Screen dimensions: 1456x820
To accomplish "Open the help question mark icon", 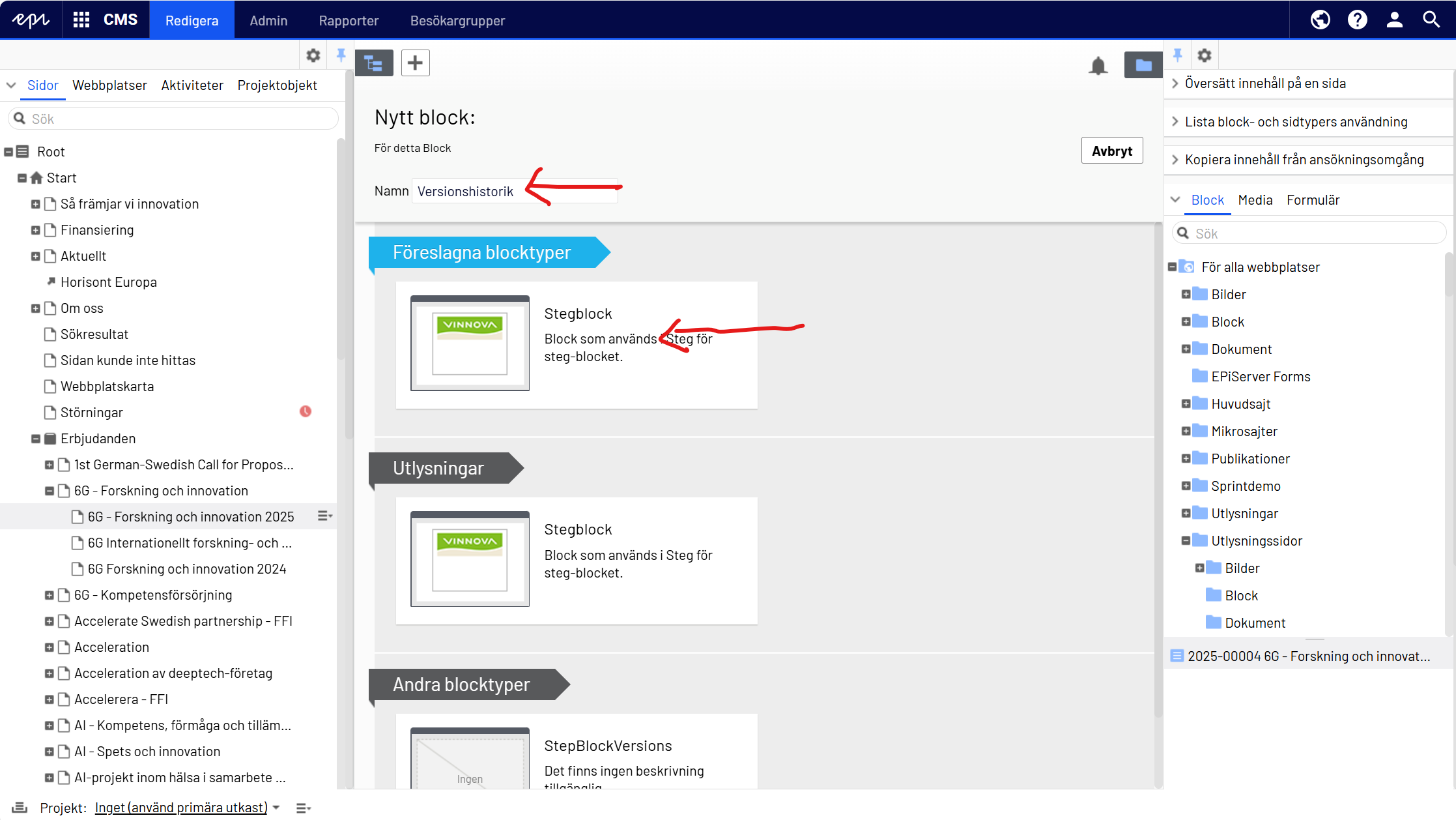I will 1357,20.
